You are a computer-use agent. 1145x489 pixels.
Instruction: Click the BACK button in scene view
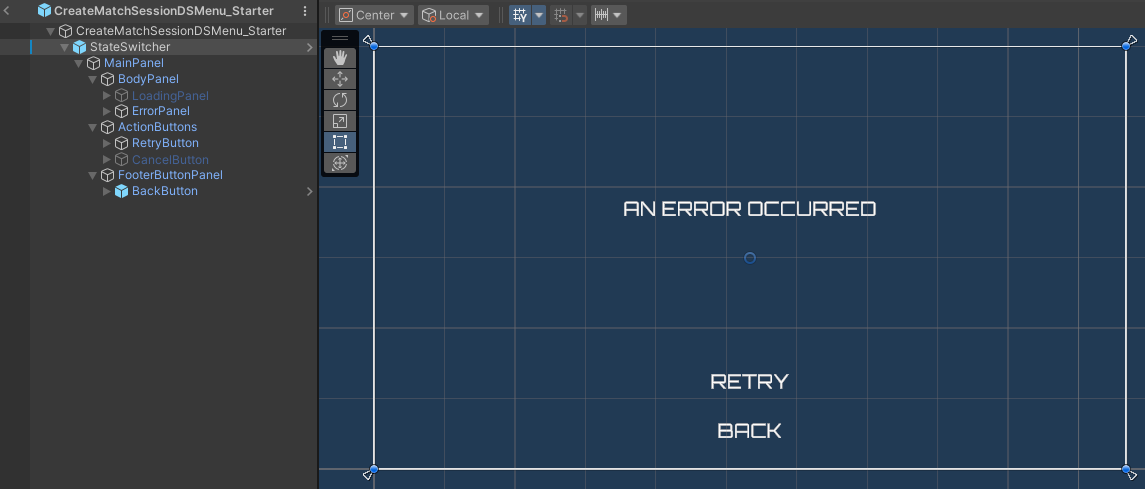[749, 431]
